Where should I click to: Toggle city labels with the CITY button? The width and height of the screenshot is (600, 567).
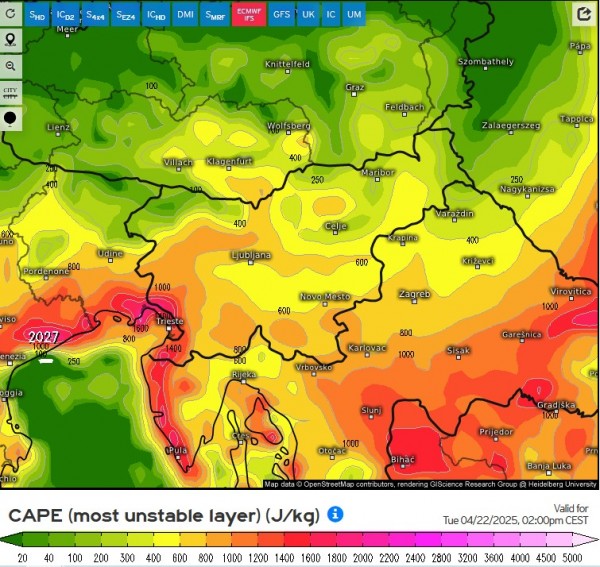10,93
